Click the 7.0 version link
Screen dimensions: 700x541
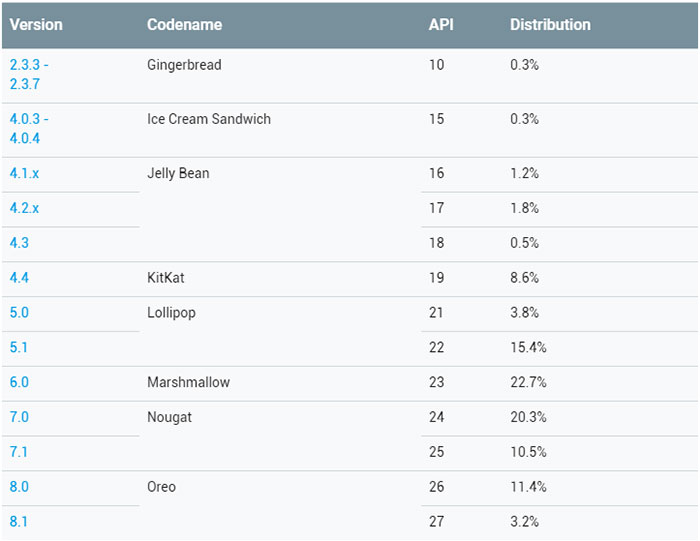coord(19,417)
